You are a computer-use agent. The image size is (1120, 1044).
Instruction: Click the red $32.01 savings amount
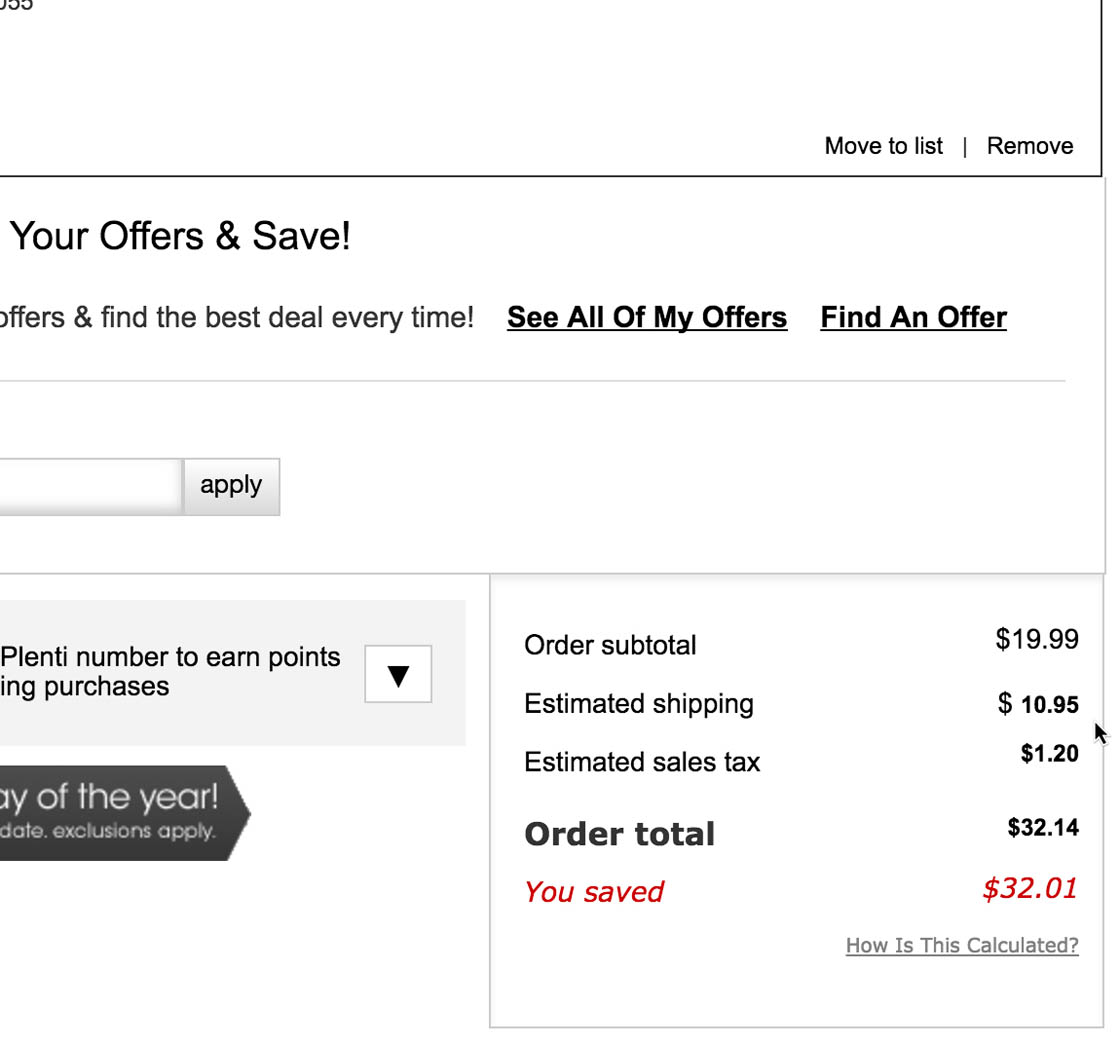1030,888
